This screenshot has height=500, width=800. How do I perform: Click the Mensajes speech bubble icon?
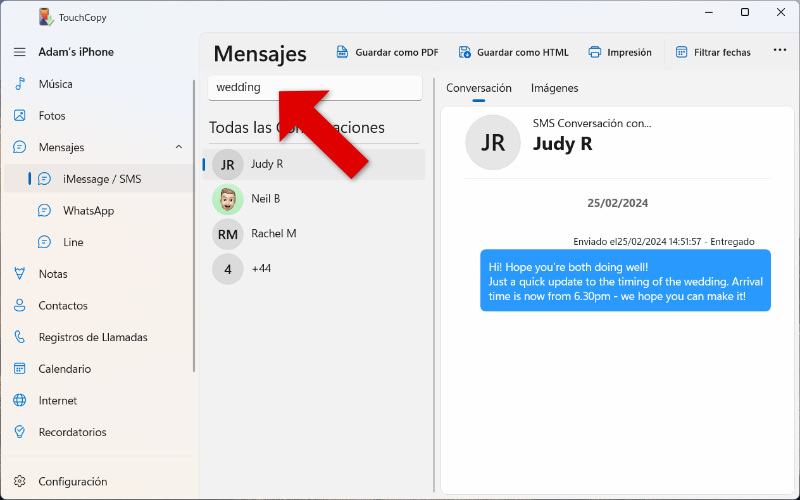tap(19, 147)
